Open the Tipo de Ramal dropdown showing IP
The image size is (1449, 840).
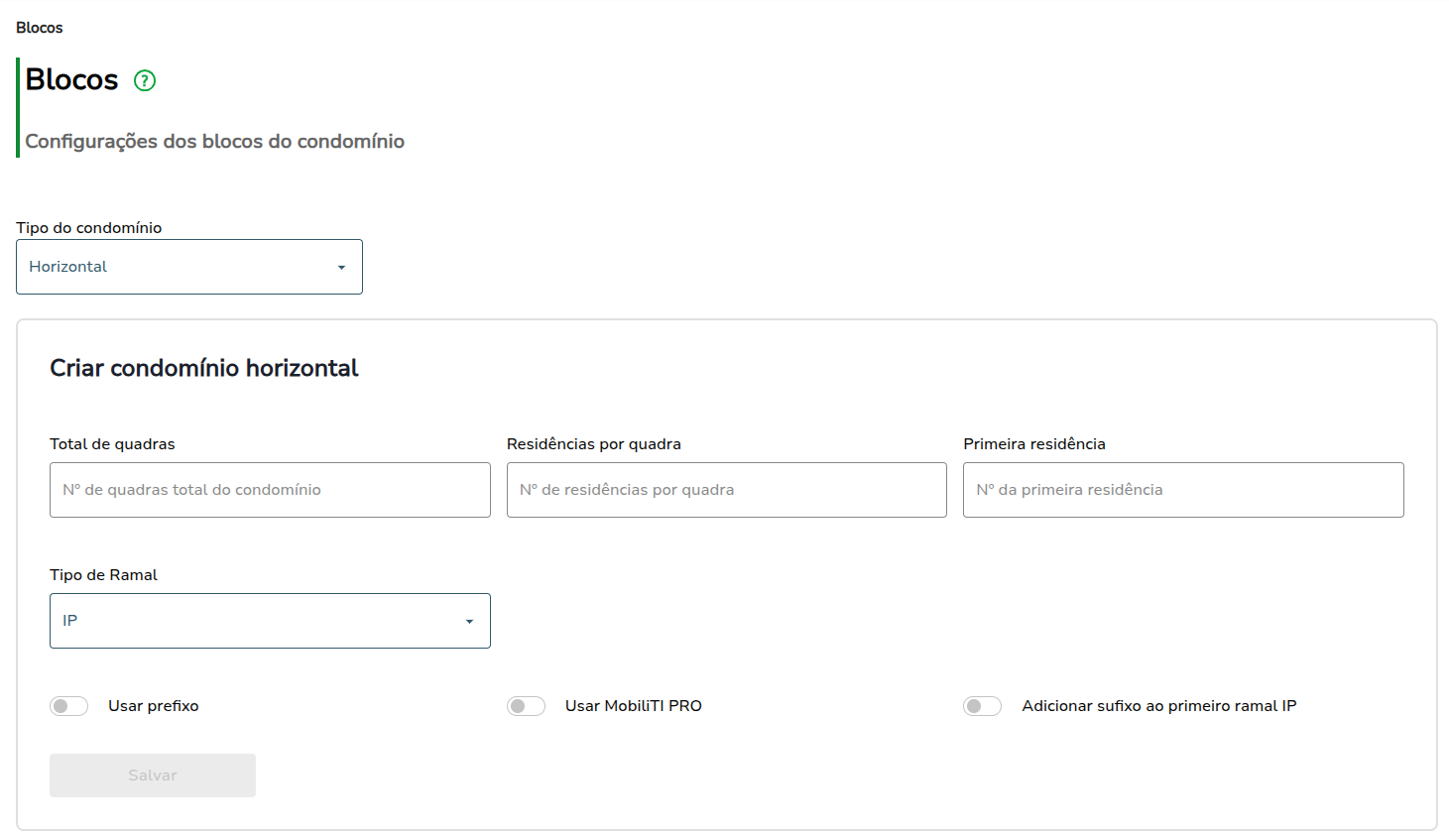(x=270, y=621)
